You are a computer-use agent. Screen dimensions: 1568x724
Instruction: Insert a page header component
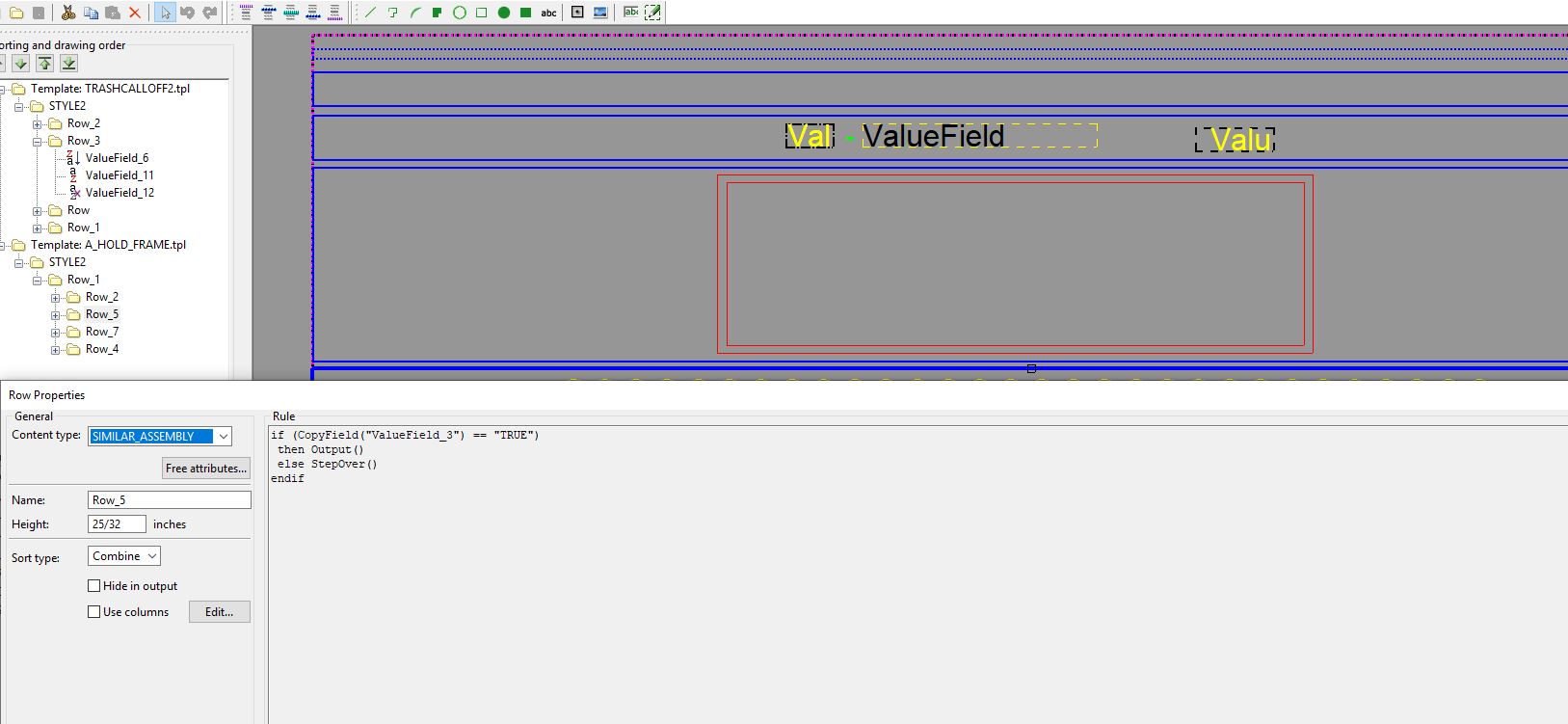coord(246,13)
